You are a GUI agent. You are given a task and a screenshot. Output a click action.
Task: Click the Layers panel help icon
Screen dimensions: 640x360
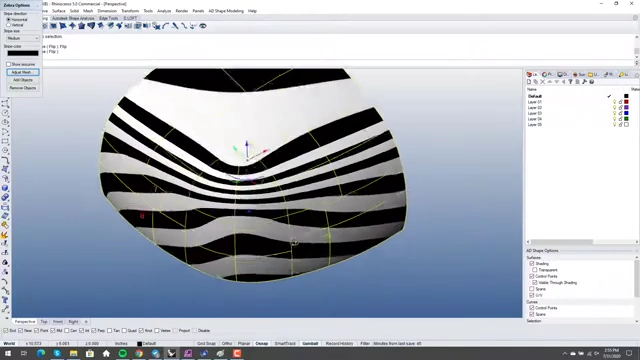[591, 82]
